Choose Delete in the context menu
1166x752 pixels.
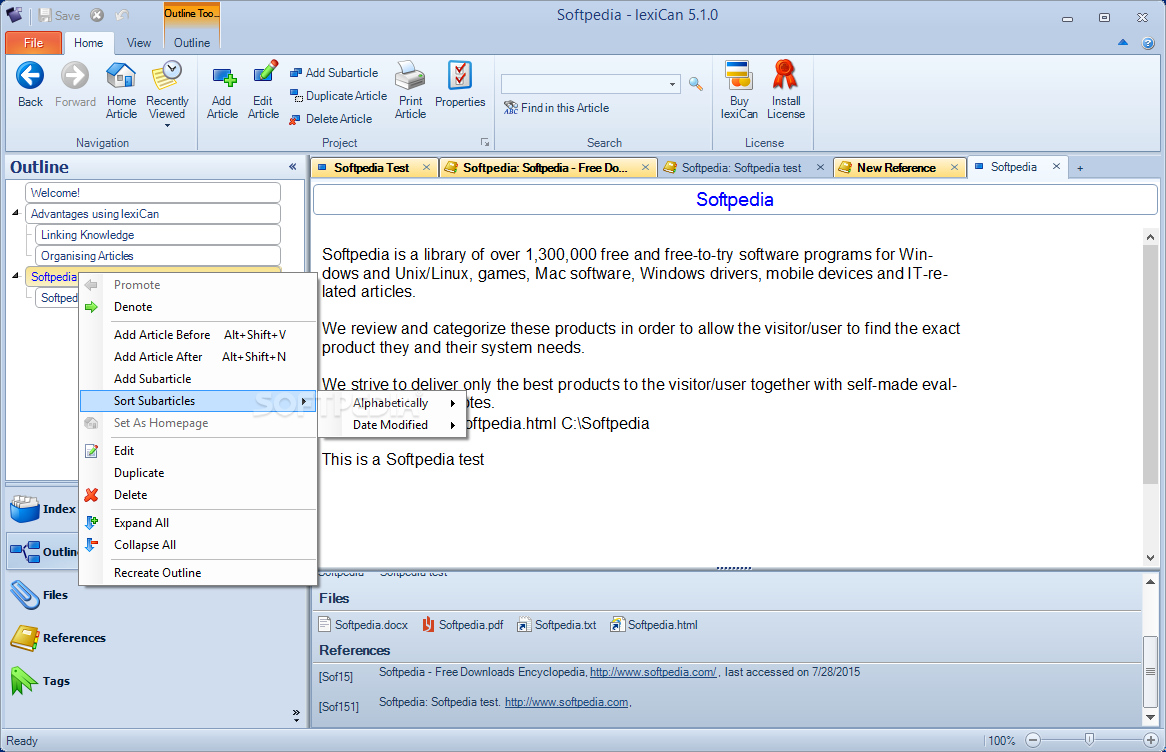pos(198,495)
